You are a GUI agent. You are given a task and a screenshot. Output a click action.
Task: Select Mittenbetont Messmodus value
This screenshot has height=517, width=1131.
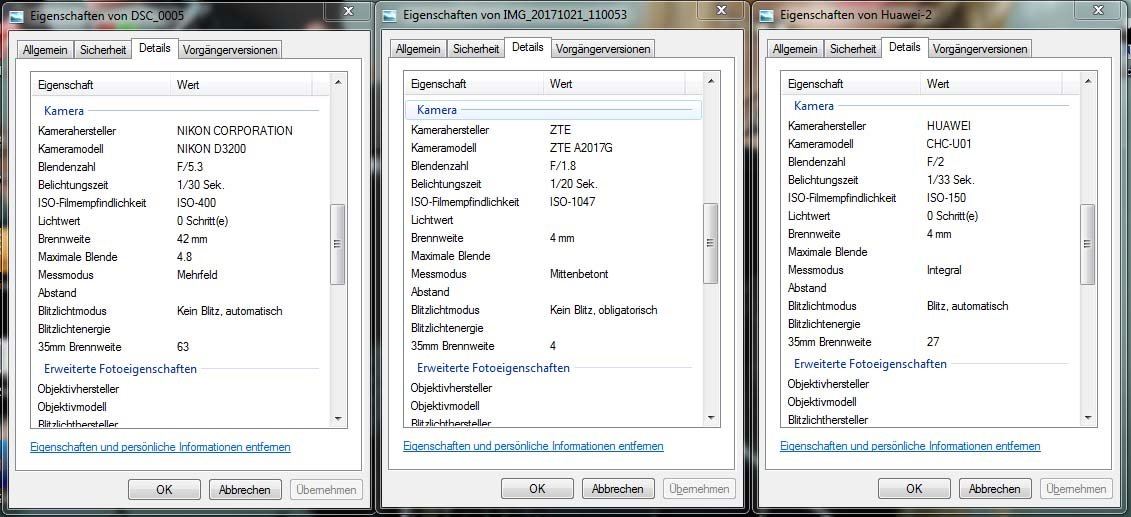tap(578, 274)
